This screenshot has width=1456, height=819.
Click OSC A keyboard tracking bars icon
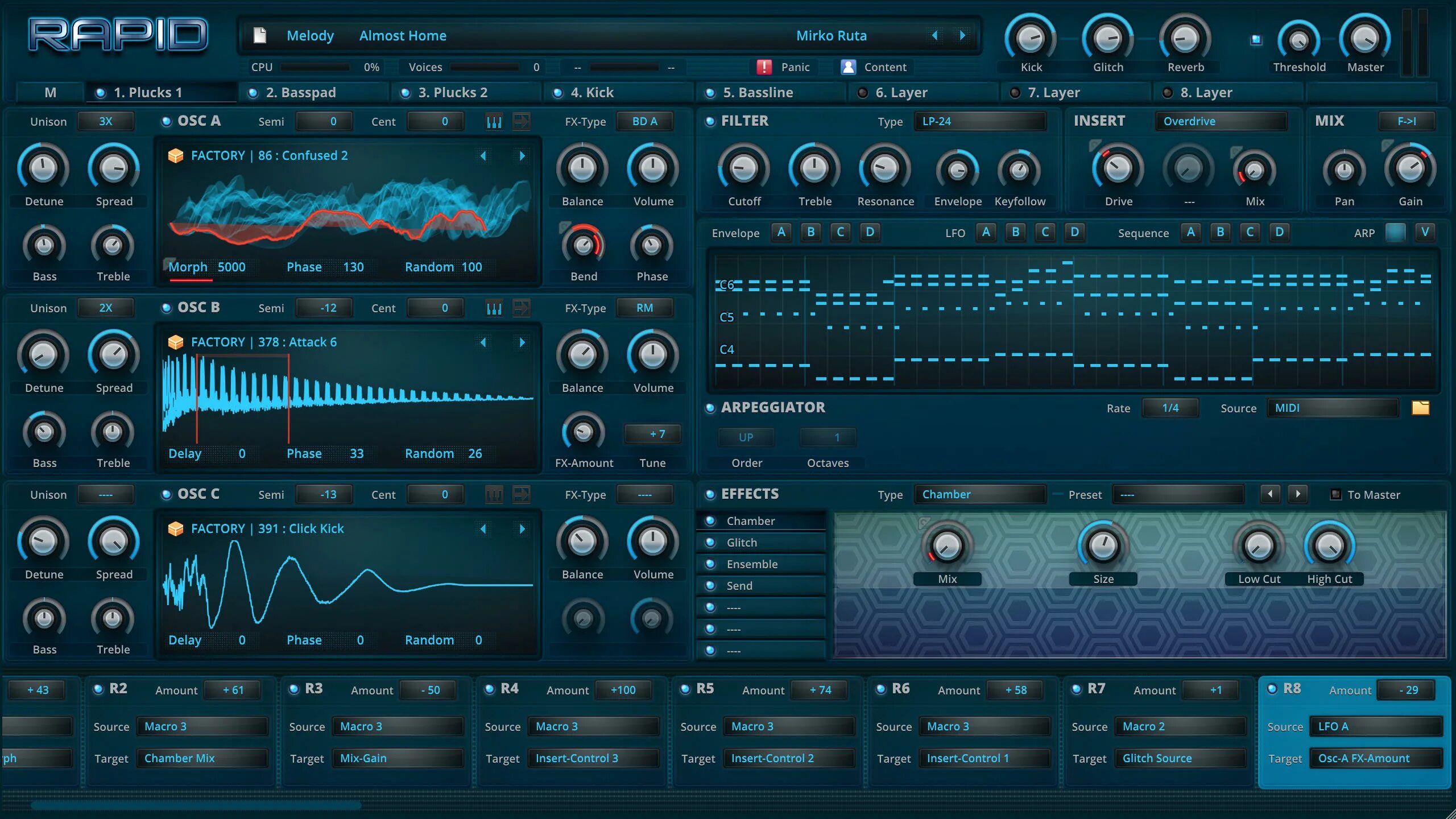click(494, 121)
